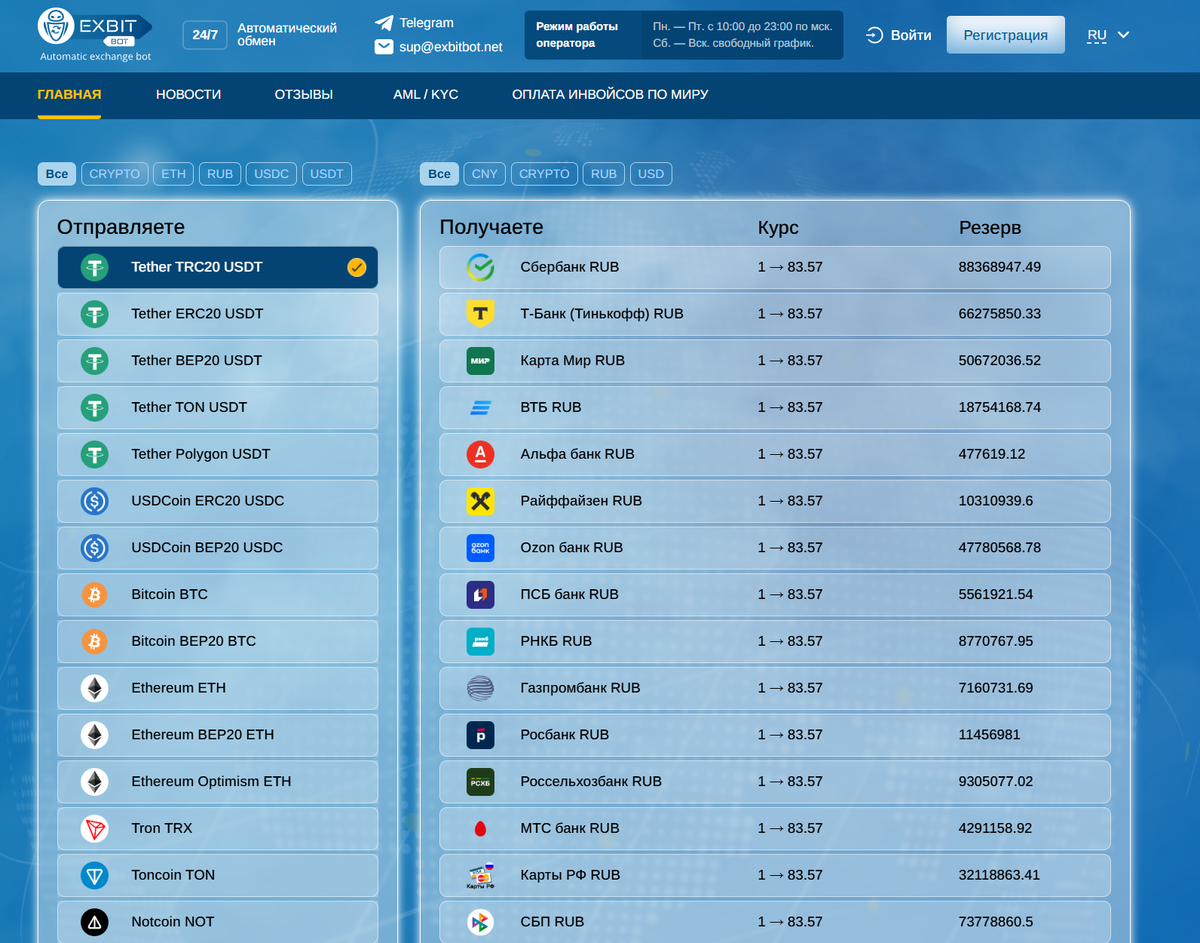1200x943 pixels.
Task: Filter send currencies by ETH
Action: coord(174,174)
